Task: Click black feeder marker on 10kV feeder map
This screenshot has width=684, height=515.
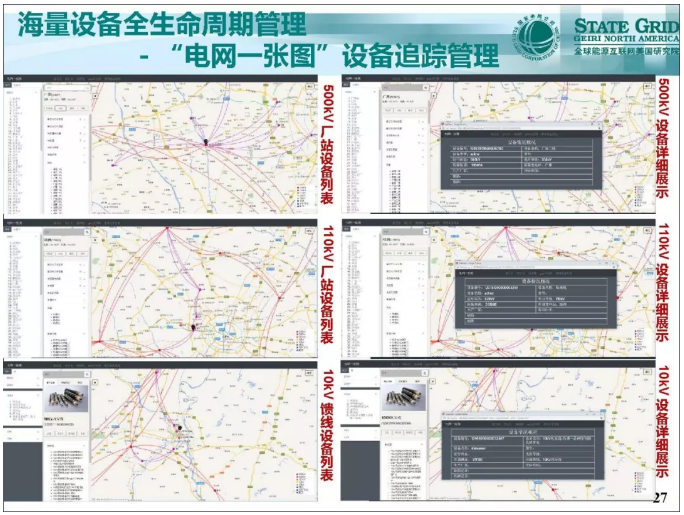Action: point(180,430)
